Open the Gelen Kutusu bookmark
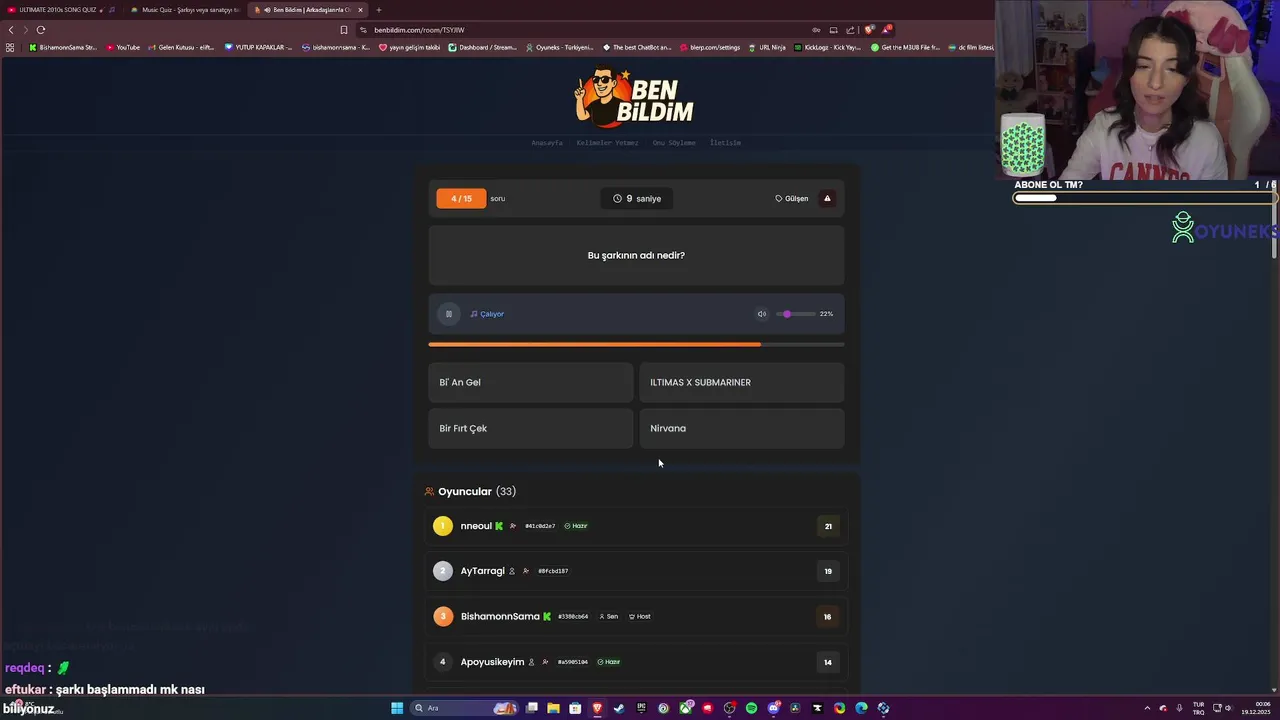This screenshot has height=720, width=1280. pos(181,47)
